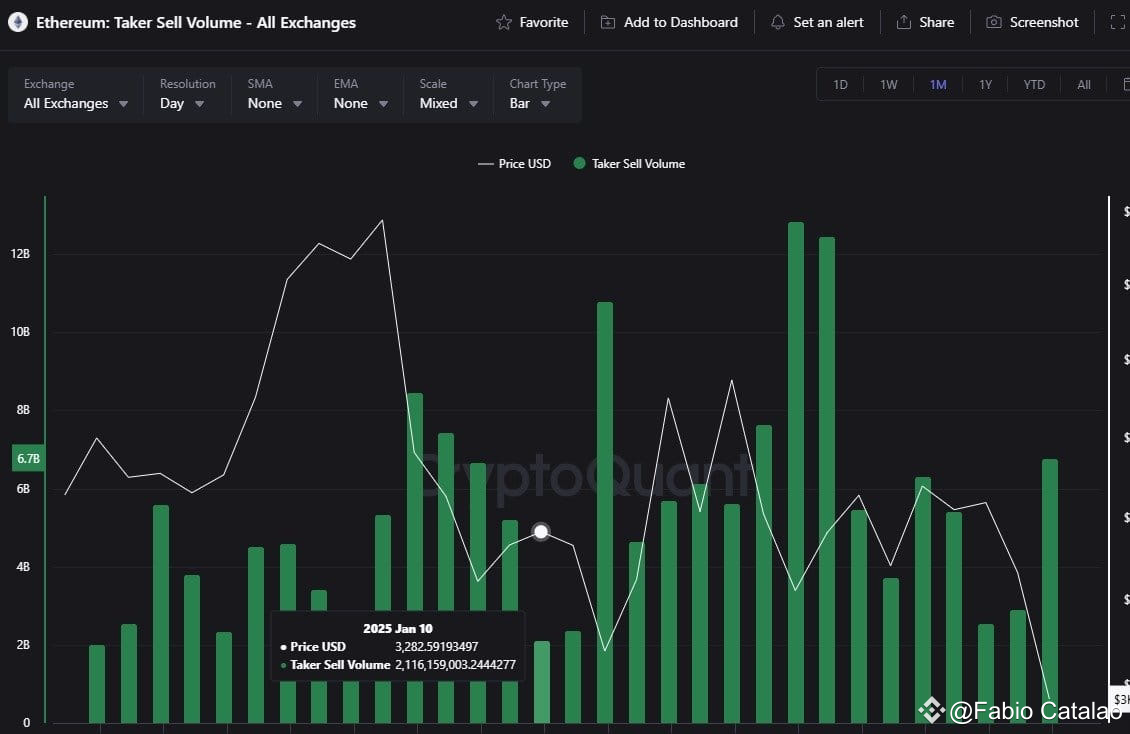Click the Favorite star icon
1130x734 pixels.
tap(504, 22)
